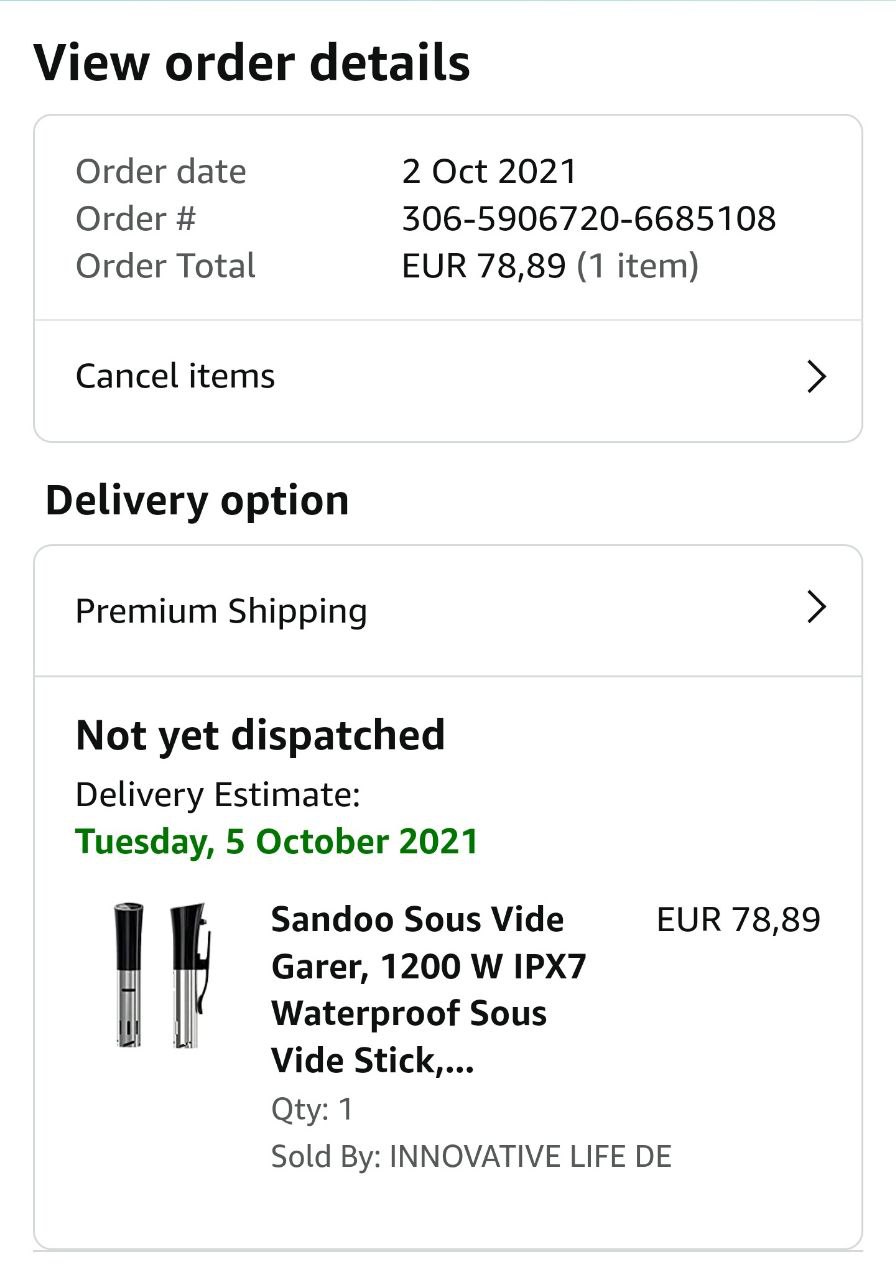The width and height of the screenshot is (896, 1280).
Task: Click the Order # label
Action: click(x=135, y=219)
